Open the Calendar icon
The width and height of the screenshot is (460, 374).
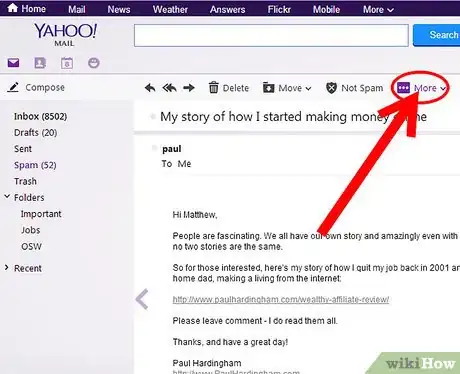click(x=67, y=63)
